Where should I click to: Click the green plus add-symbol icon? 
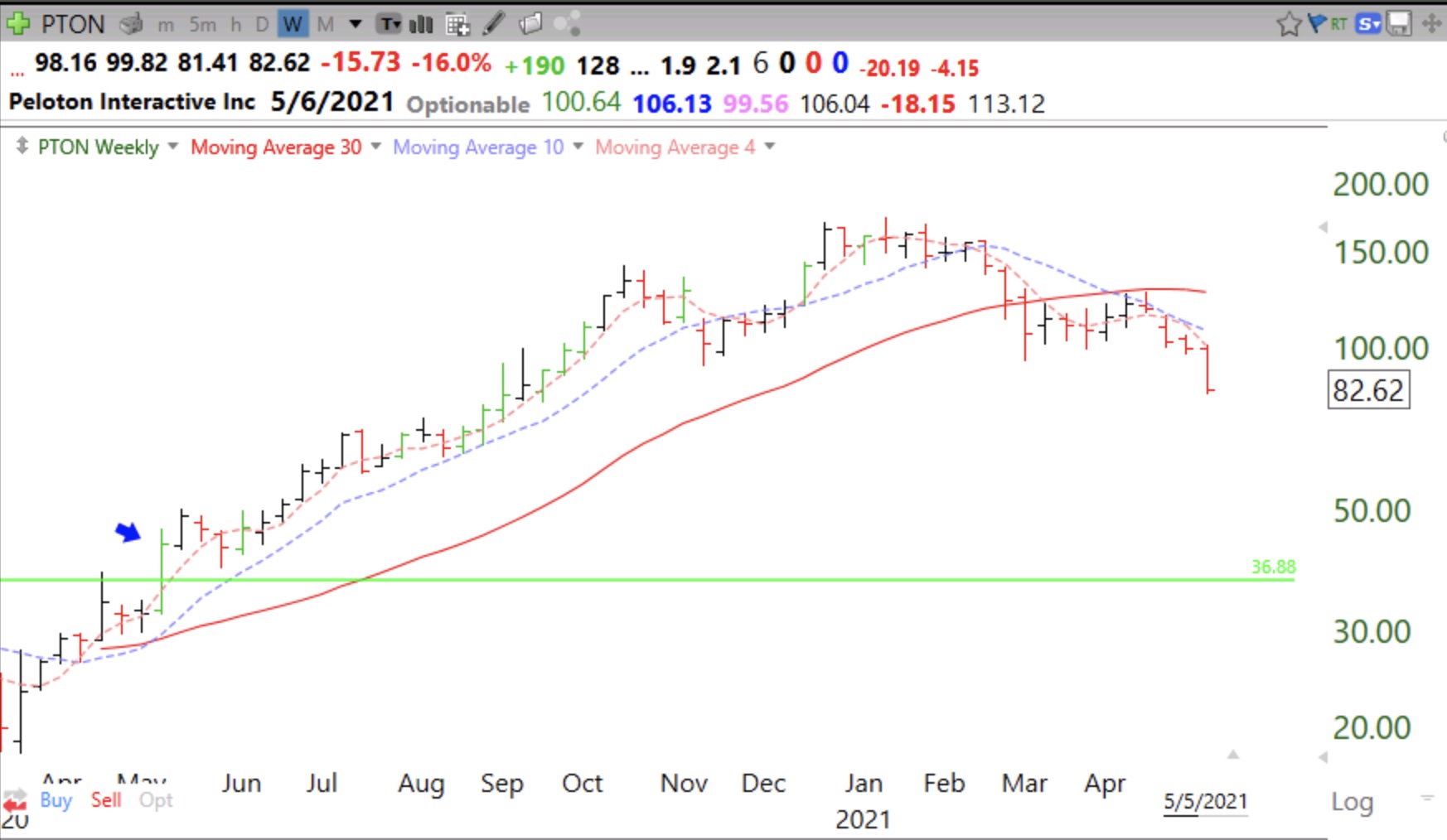point(17,23)
